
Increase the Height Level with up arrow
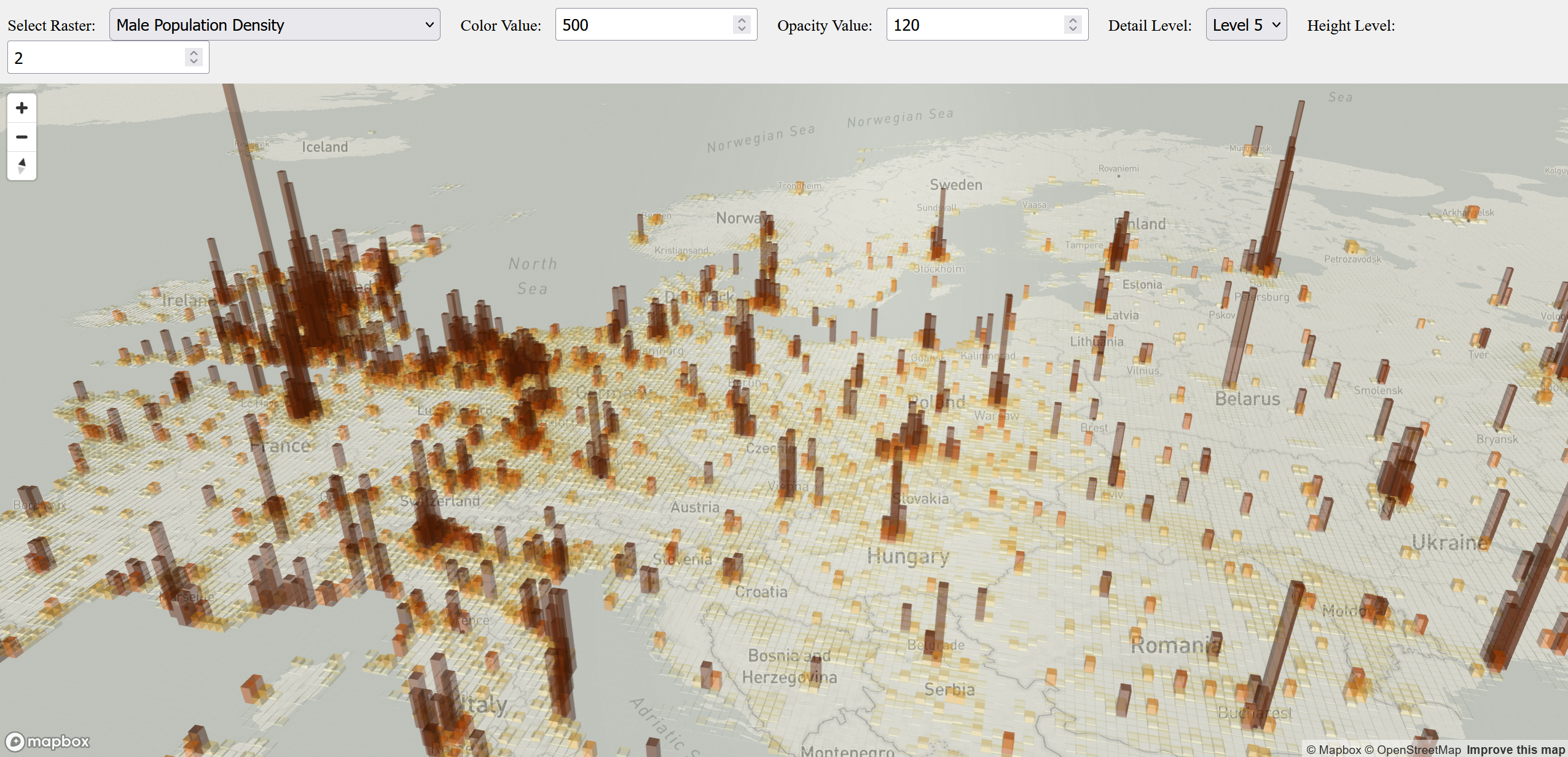[194, 53]
